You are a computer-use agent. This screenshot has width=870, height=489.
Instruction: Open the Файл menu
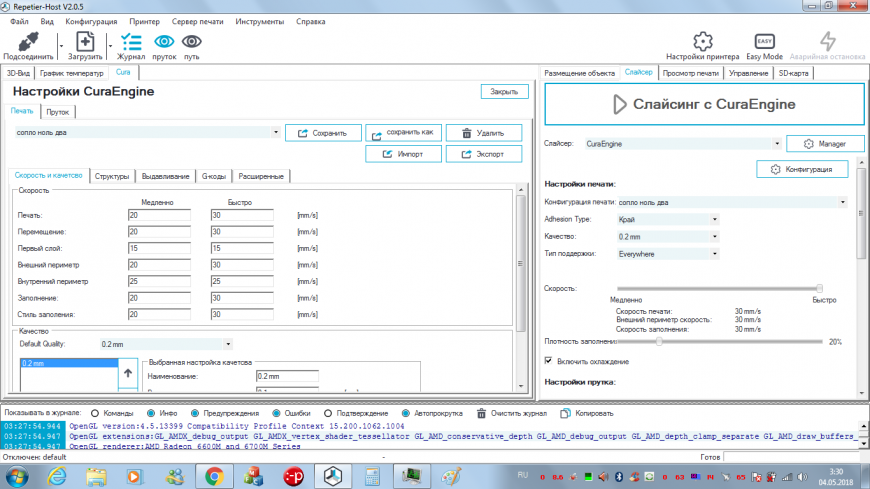(x=19, y=22)
